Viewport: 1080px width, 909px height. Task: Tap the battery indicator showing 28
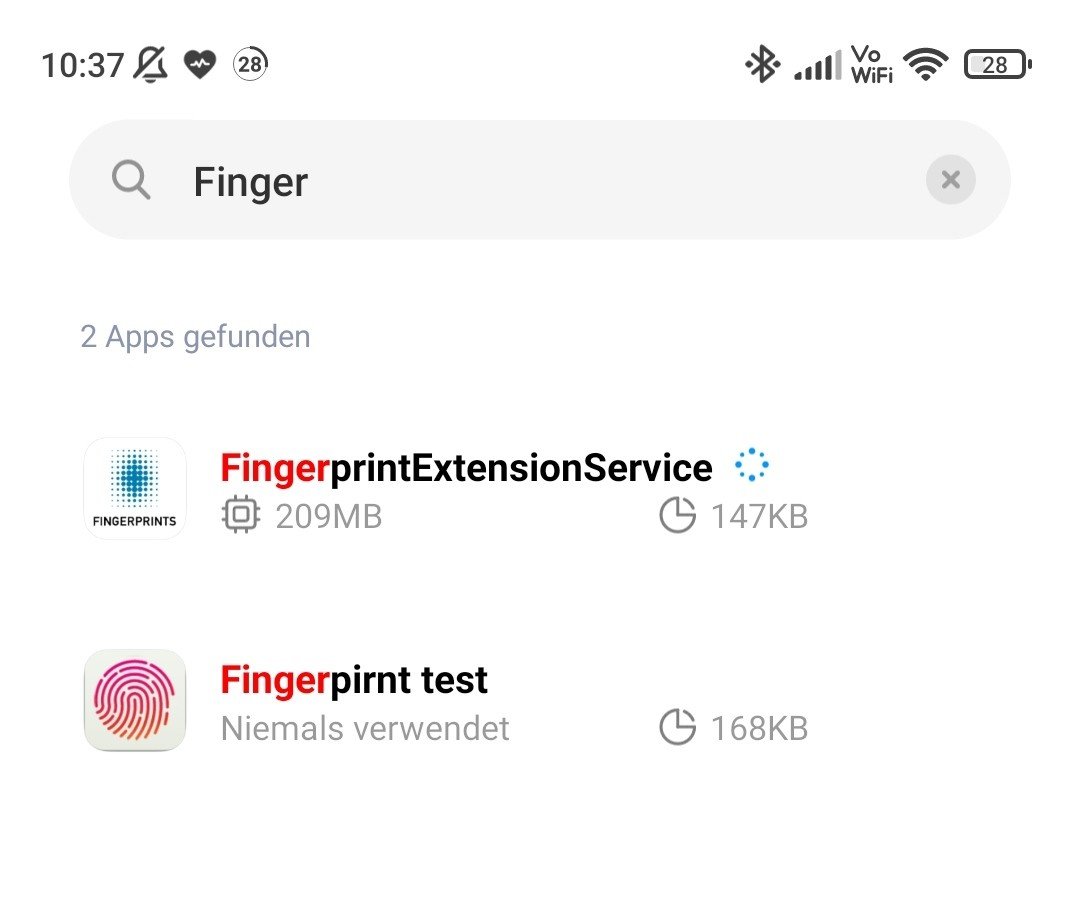[x=997, y=65]
